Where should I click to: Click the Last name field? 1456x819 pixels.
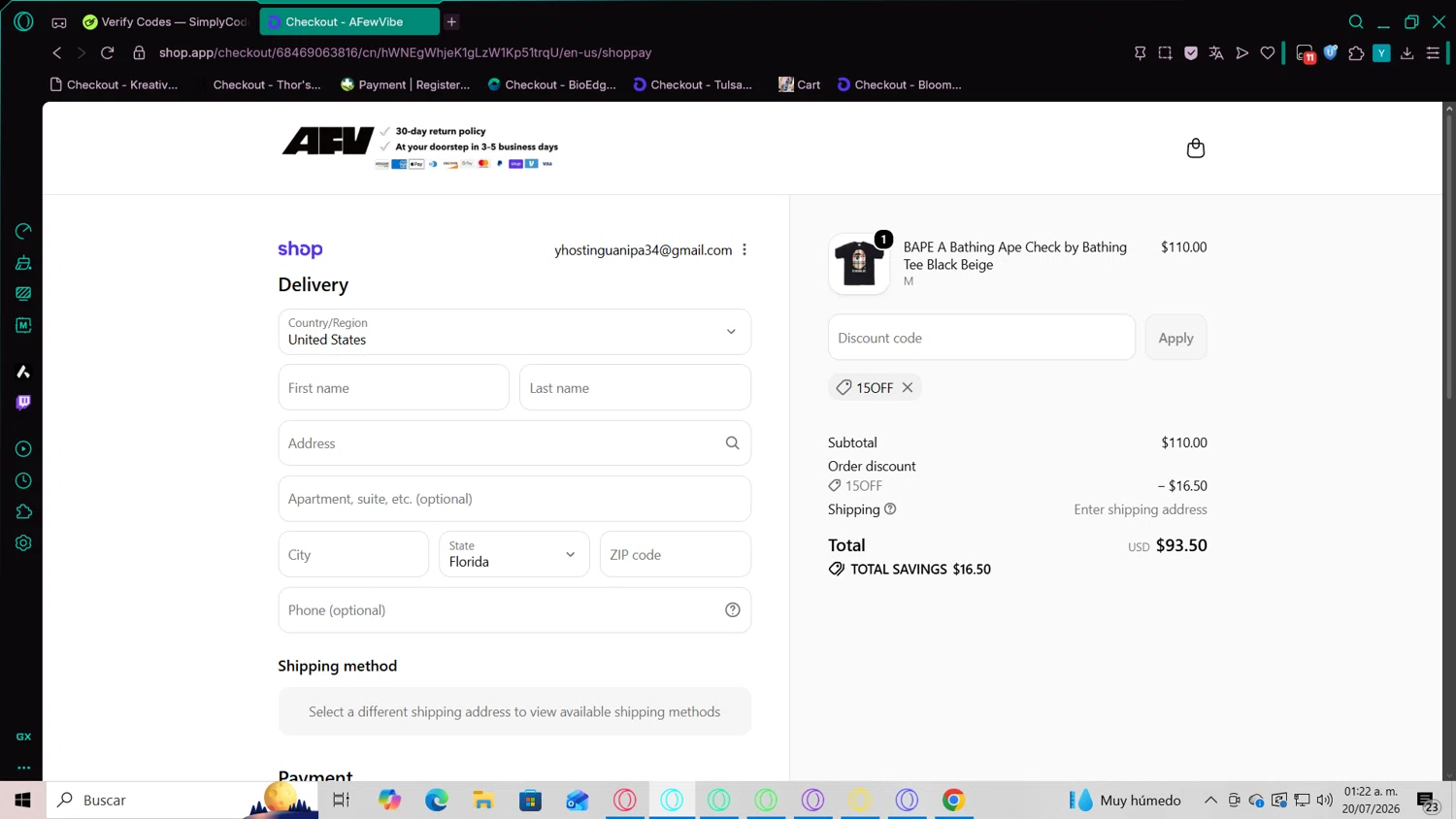(635, 388)
